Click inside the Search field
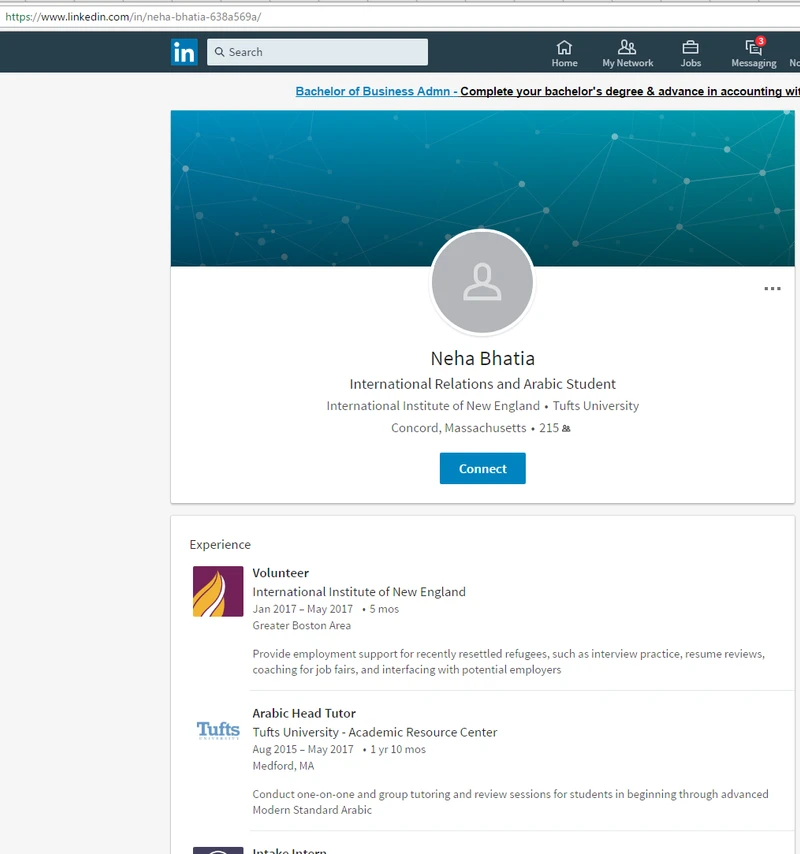 coord(317,52)
